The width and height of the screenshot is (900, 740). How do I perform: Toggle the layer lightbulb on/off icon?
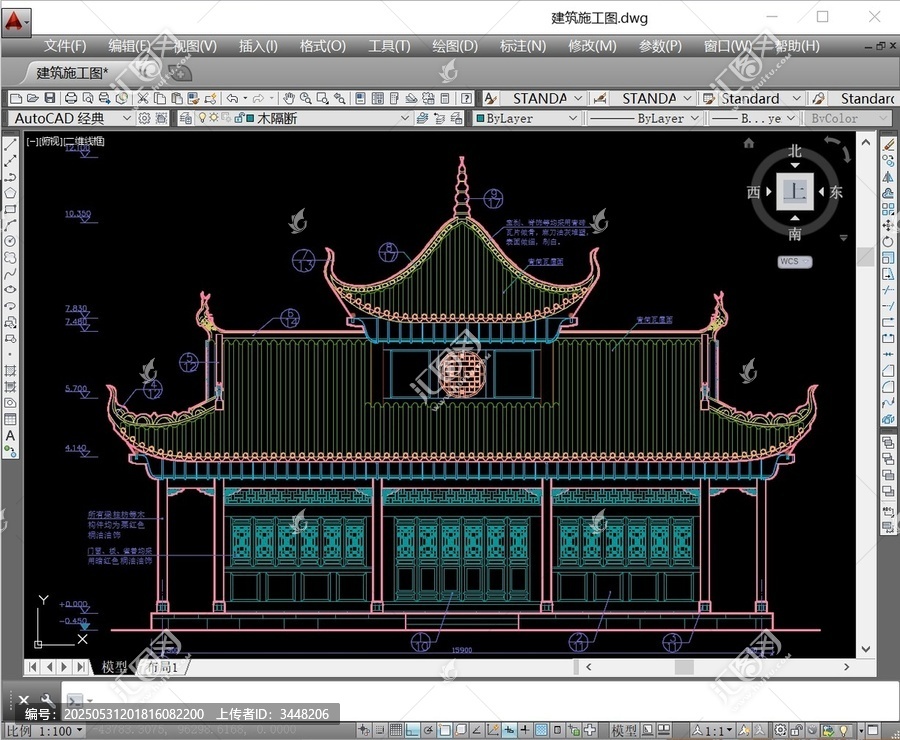(202, 118)
